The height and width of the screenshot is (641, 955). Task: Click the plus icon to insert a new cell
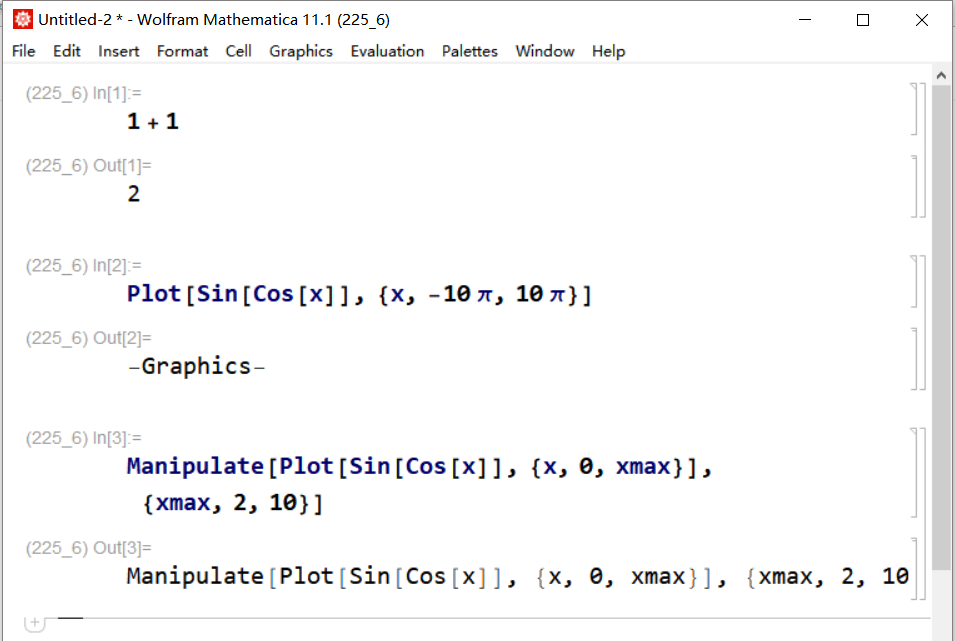[34, 622]
